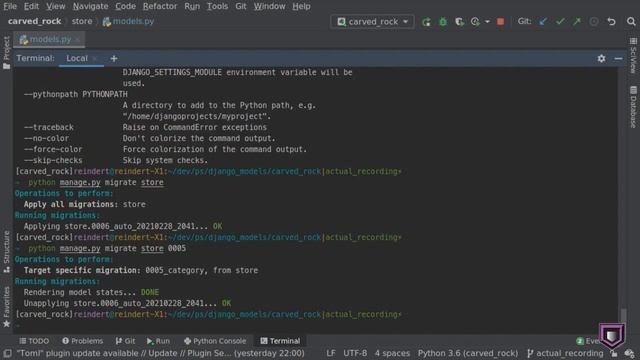Open the Run menu
The height and width of the screenshot is (360, 640).
click(192, 6)
